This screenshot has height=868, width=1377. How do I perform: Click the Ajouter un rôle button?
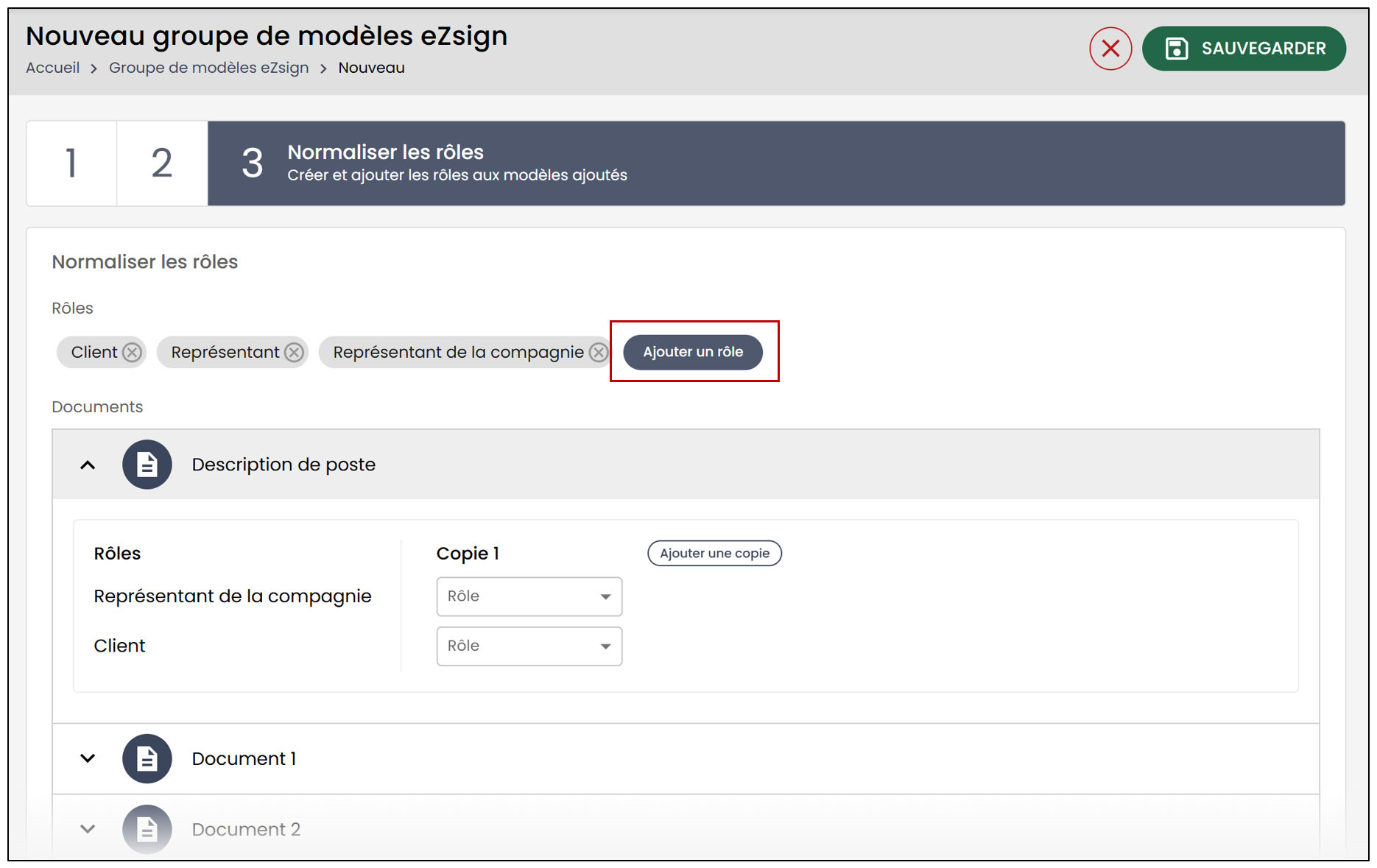click(693, 352)
